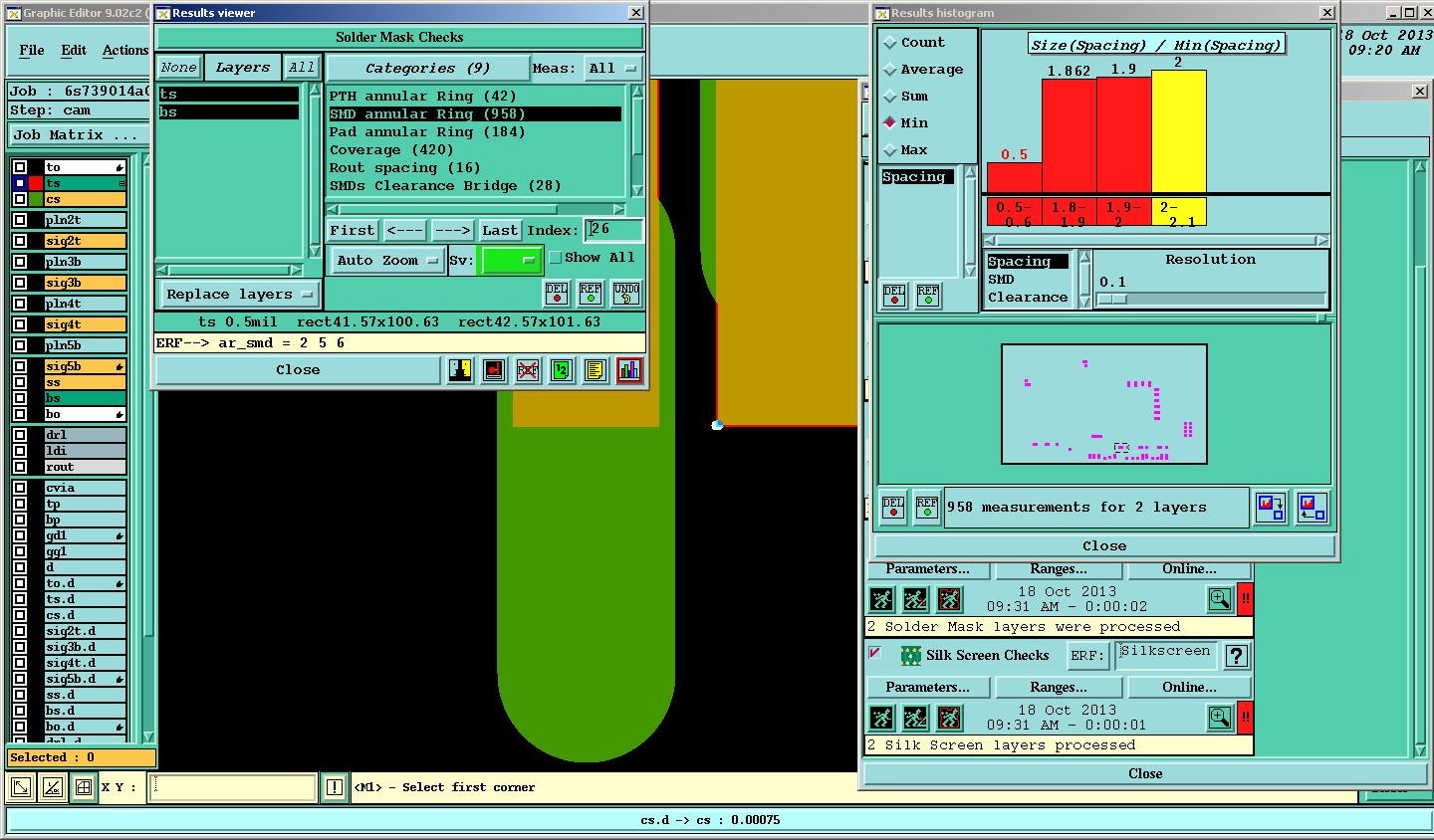The width and height of the screenshot is (1434, 840).
Task: Open Solder Mask Ranges button
Action: tap(1059, 569)
